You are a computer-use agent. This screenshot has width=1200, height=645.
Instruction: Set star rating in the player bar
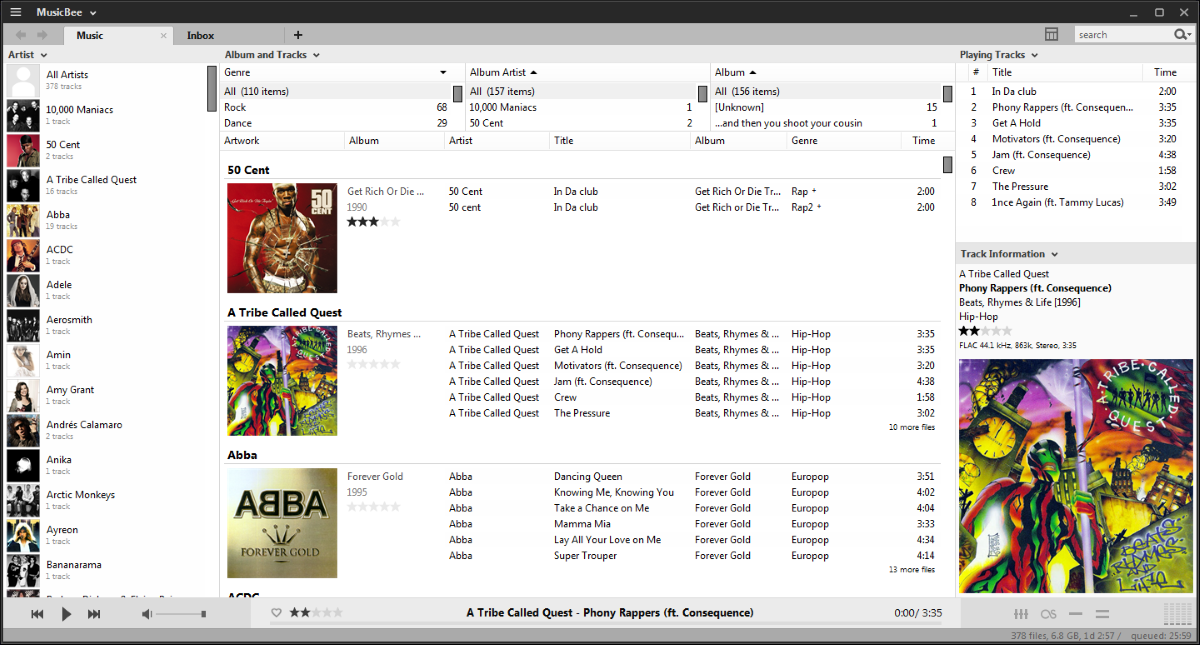point(316,612)
